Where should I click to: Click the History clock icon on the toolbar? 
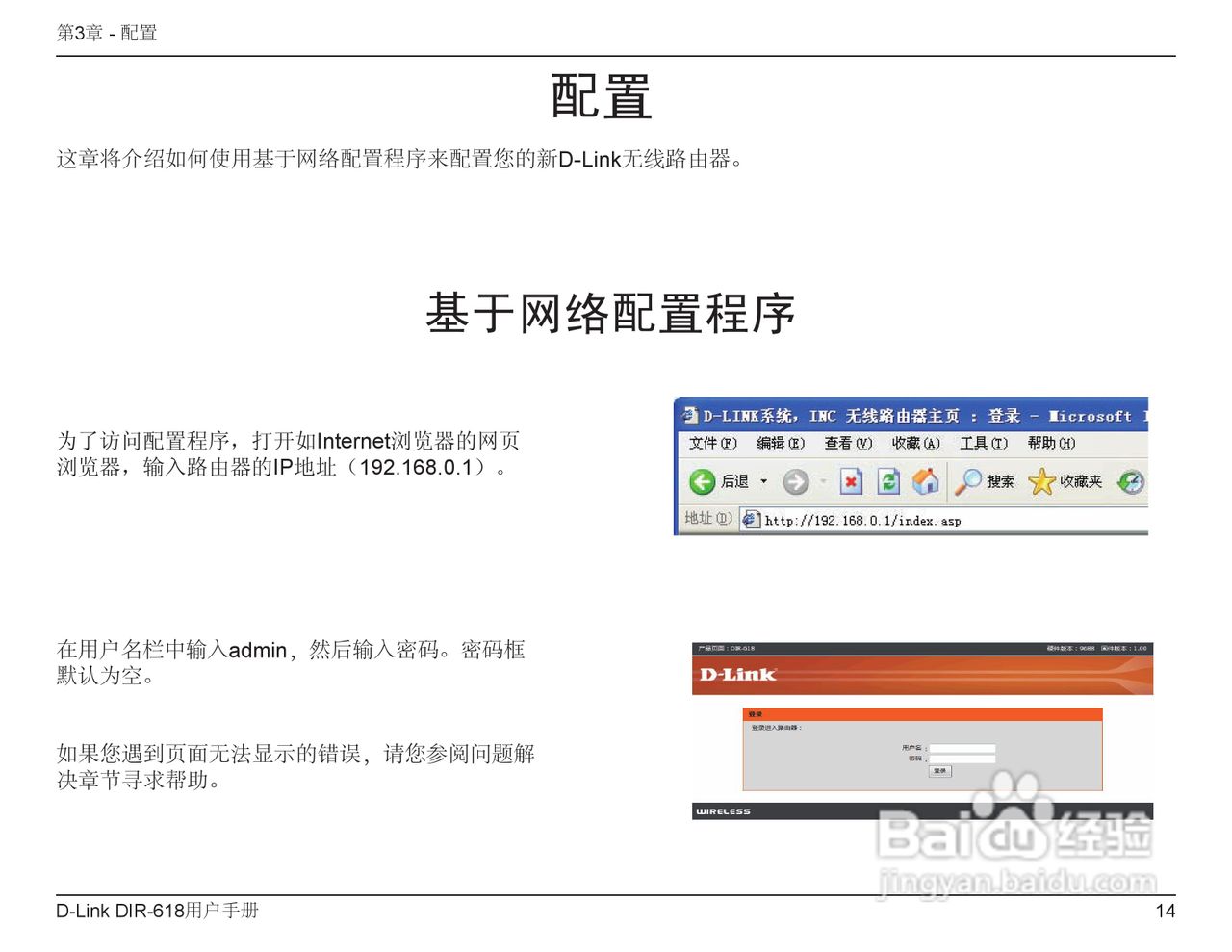1129,480
